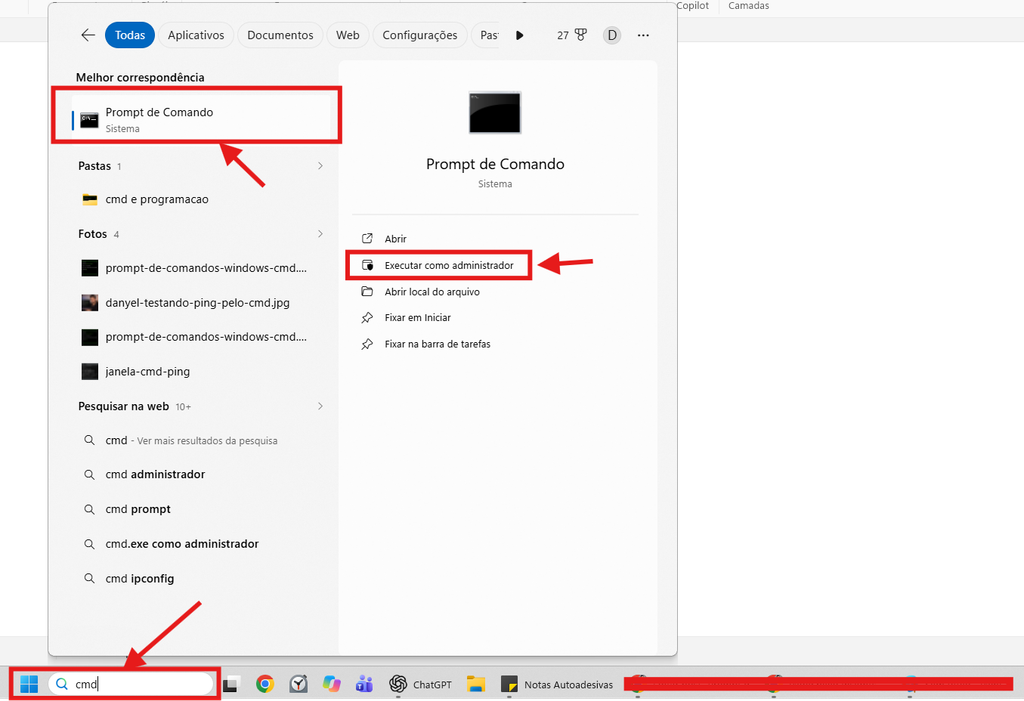The width and height of the screenshot is (1024, 701).
Task: Switch to the Configurações filter tab
Action: [420, 35]
